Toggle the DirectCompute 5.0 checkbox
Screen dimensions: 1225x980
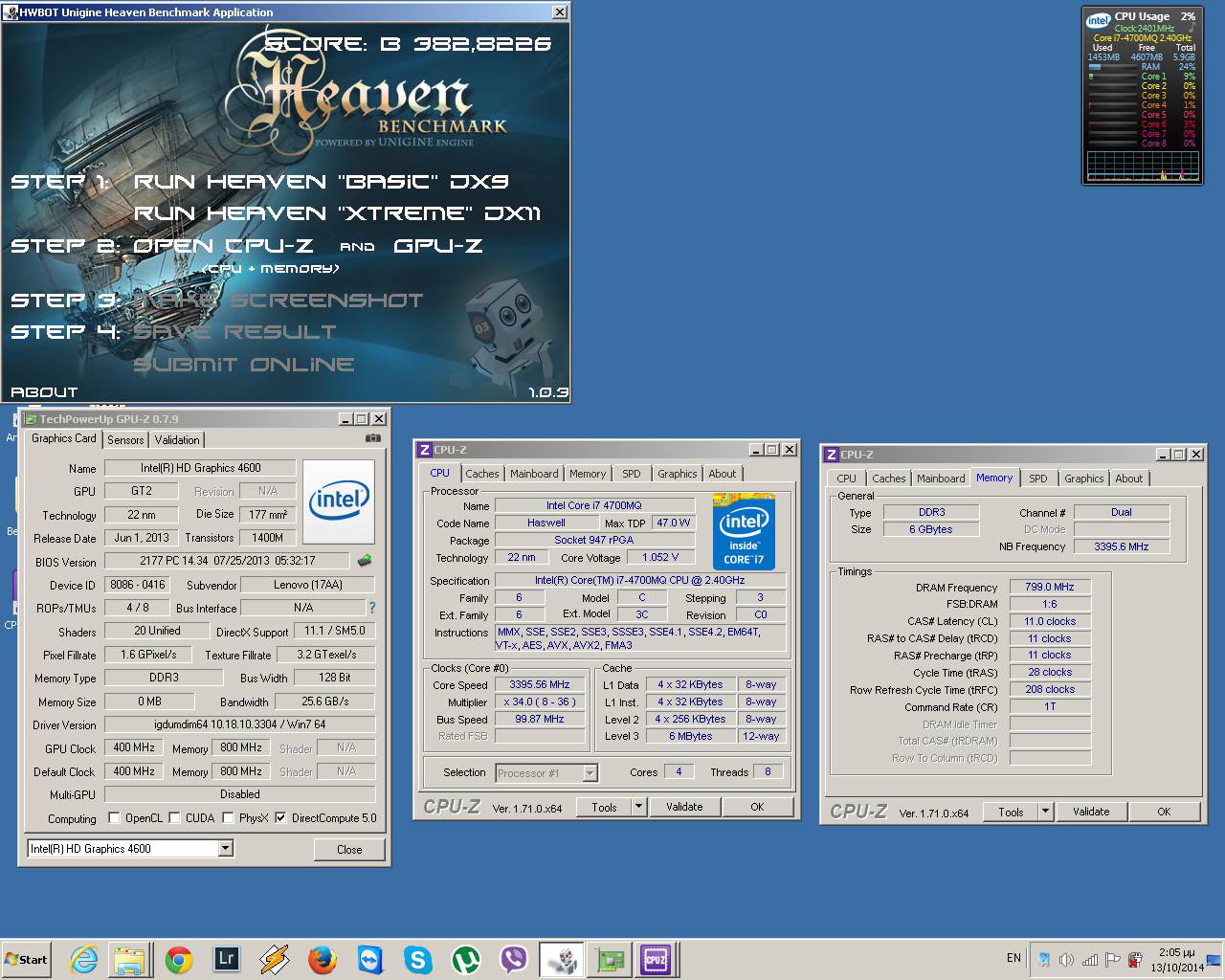[280, 817]
